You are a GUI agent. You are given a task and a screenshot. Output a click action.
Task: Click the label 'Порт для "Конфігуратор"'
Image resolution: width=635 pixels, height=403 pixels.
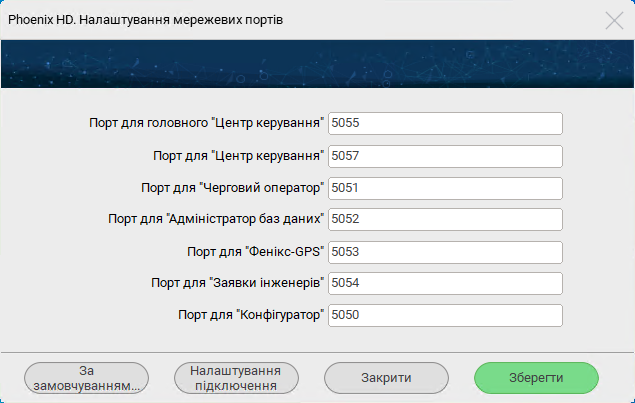(x=252, y=315)
